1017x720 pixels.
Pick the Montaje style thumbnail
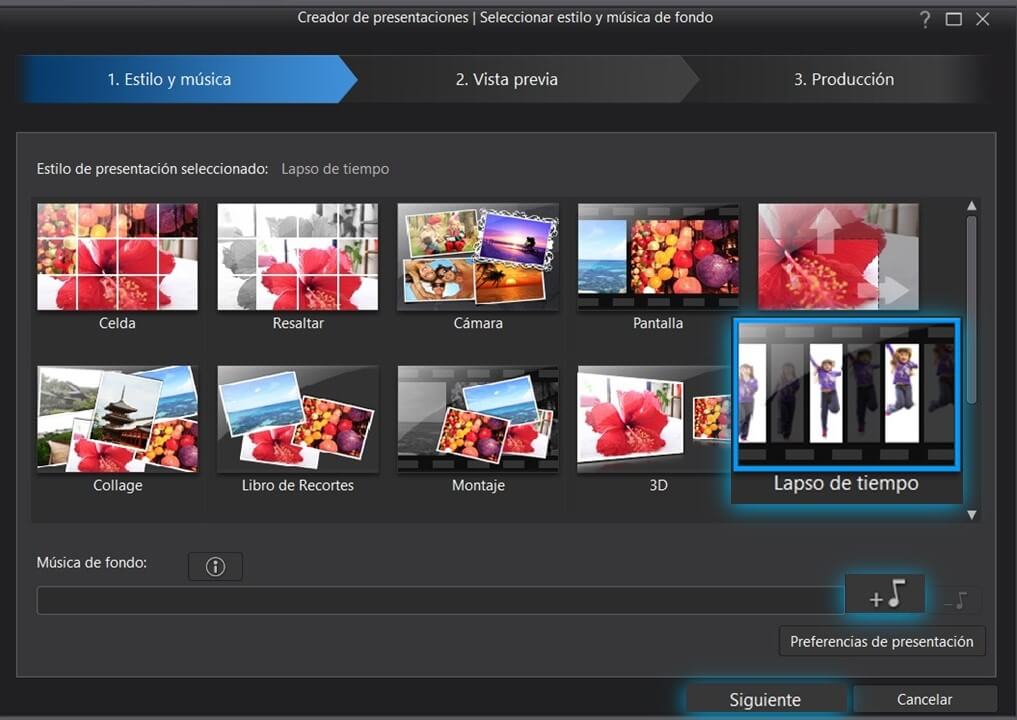click(478, 418)
